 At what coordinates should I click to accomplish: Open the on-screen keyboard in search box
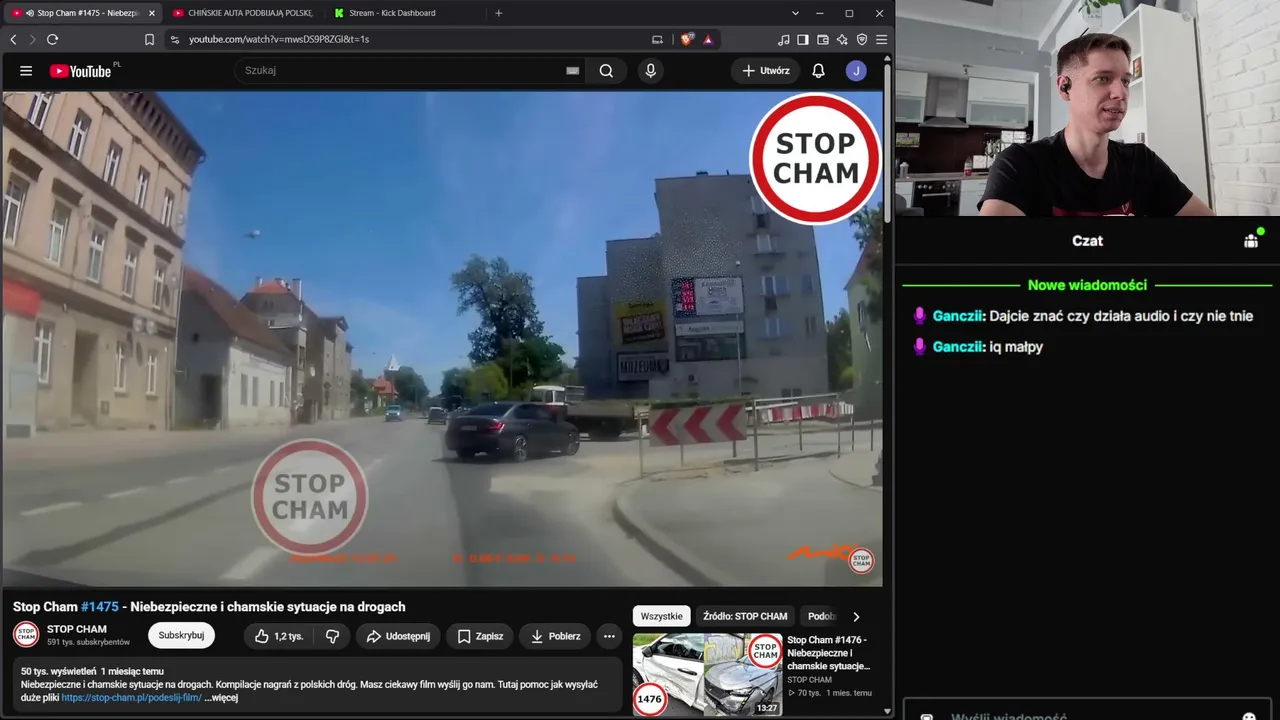[572, 71]
